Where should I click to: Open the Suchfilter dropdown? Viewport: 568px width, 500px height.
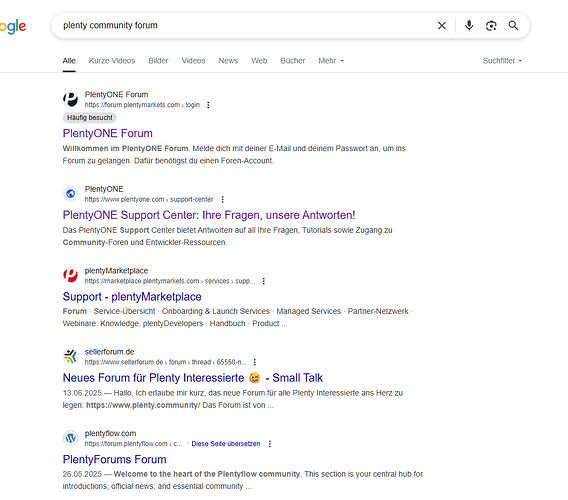[x=502, y=61]
